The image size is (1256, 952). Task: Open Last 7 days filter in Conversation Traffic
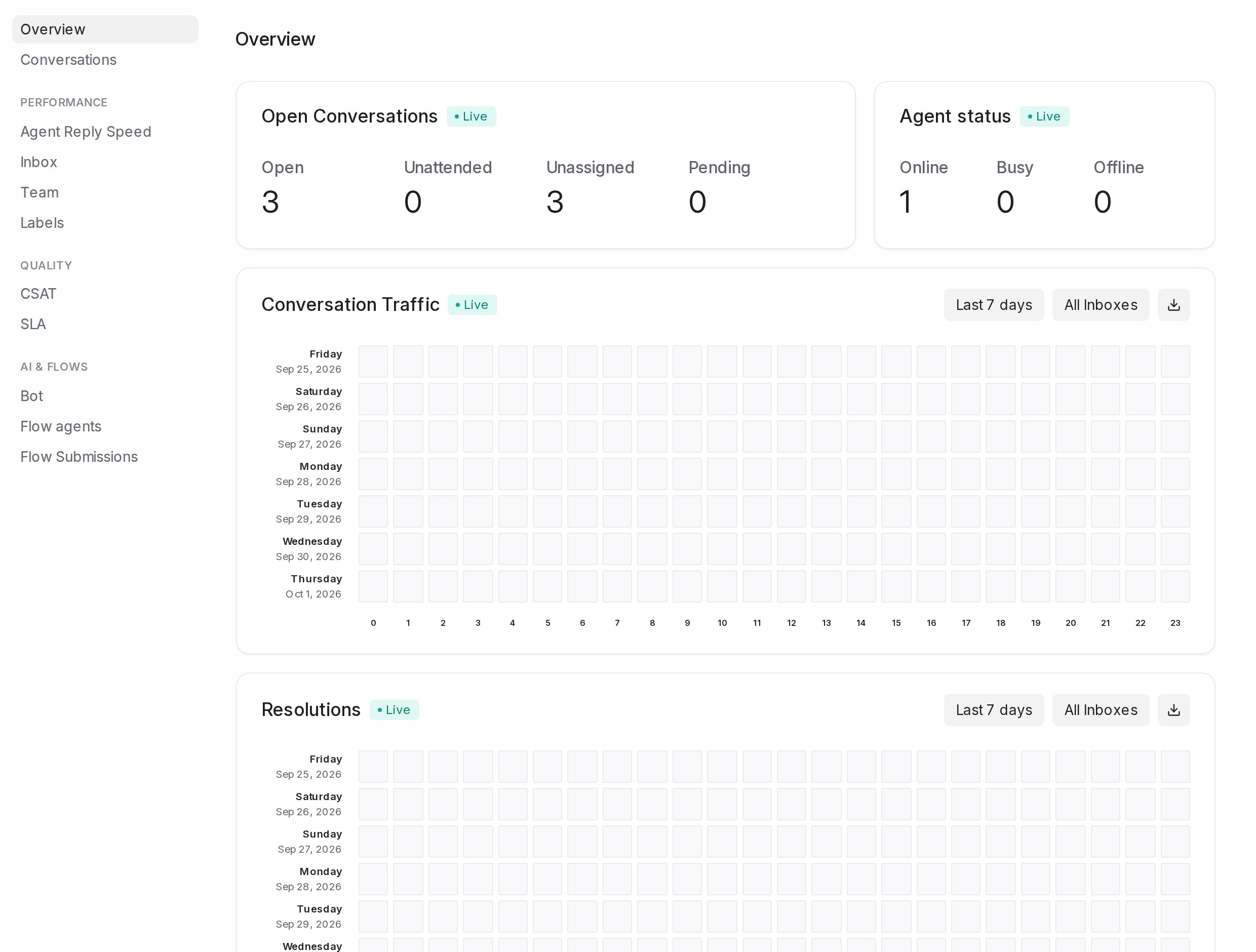pos(994,305)
